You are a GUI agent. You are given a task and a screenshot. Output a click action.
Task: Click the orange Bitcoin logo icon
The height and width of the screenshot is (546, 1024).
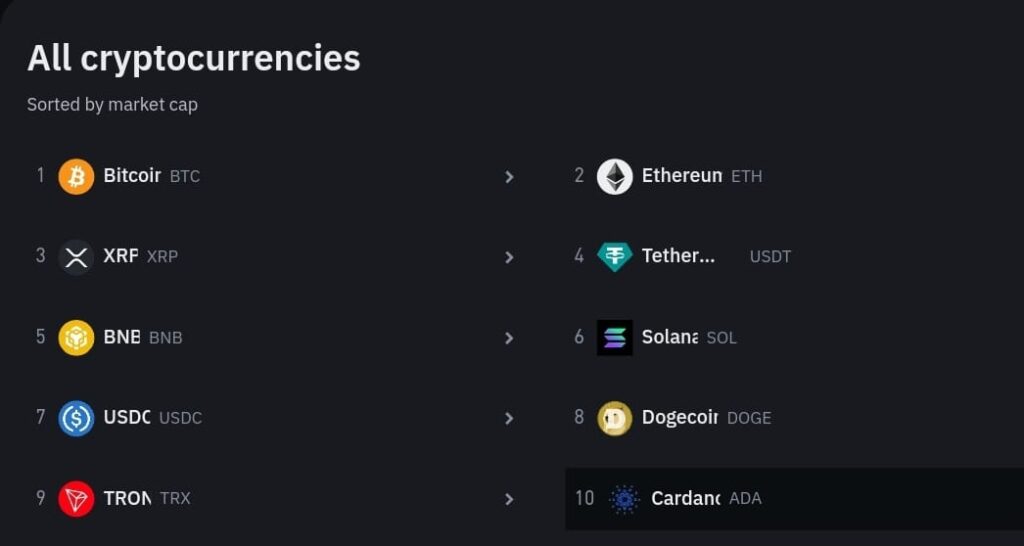tap(76, 176)
